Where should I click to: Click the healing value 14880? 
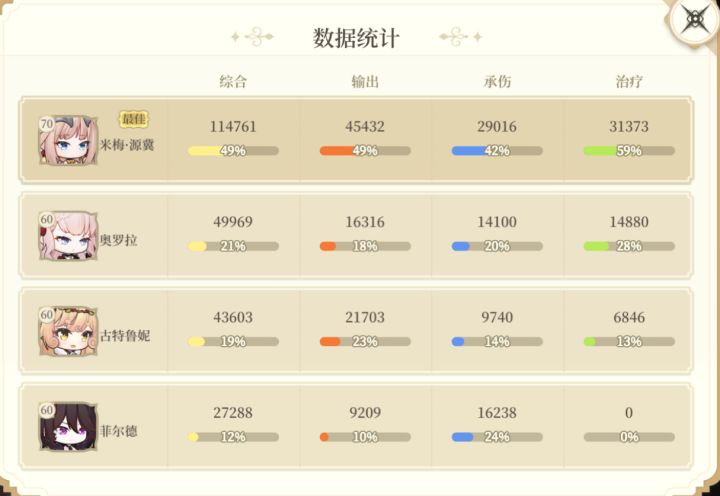click(629, 222)
